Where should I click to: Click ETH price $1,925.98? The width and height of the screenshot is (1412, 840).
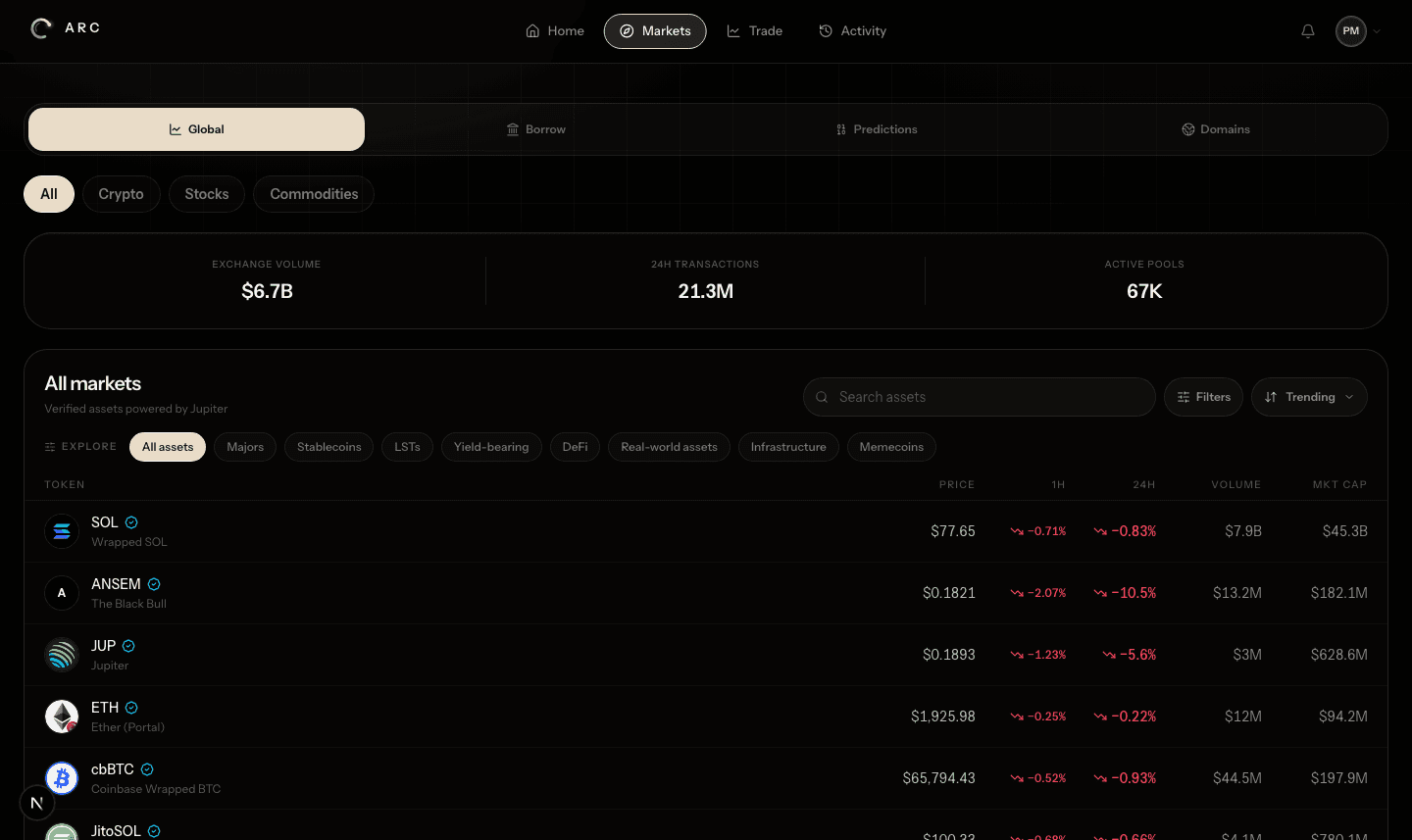pos(943,716)
